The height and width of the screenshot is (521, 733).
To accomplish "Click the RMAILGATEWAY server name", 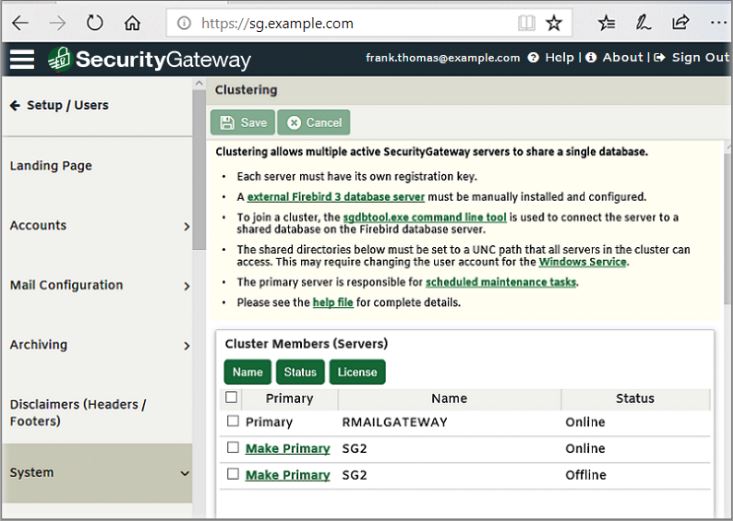I will coord(395,422).
